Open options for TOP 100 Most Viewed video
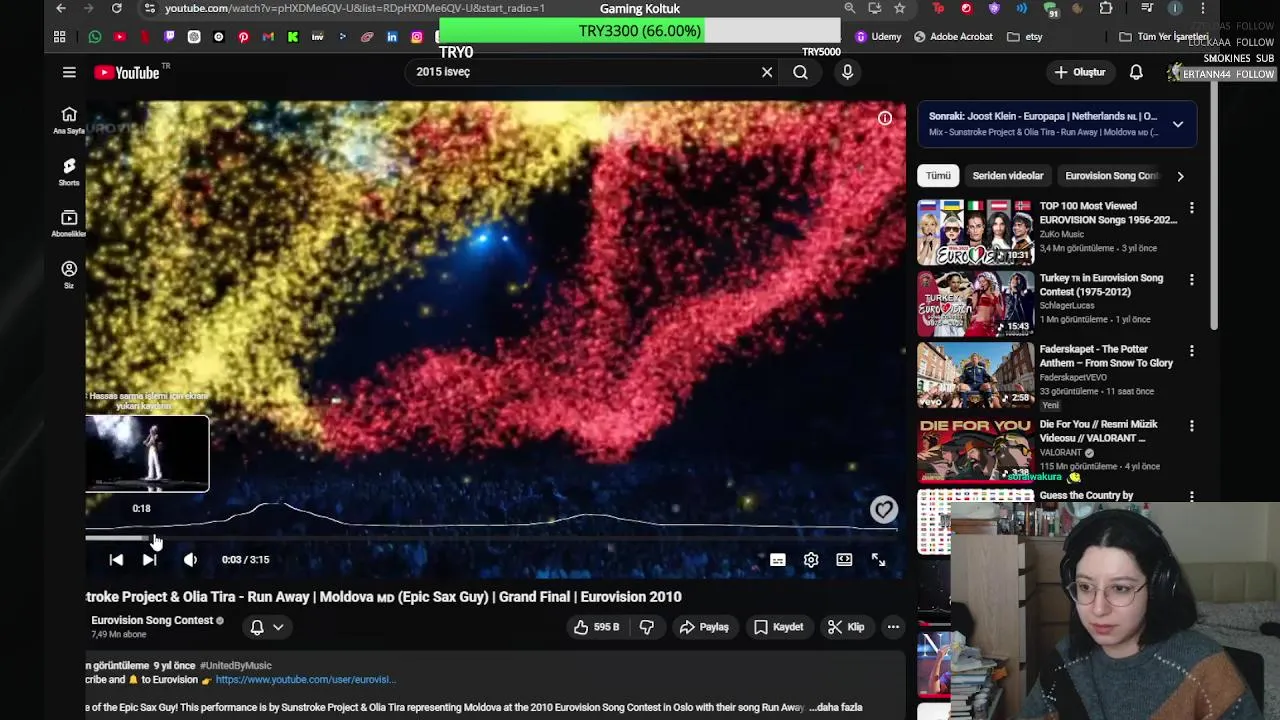This screenshot has height=720, width=1280. coord(1191,208)
